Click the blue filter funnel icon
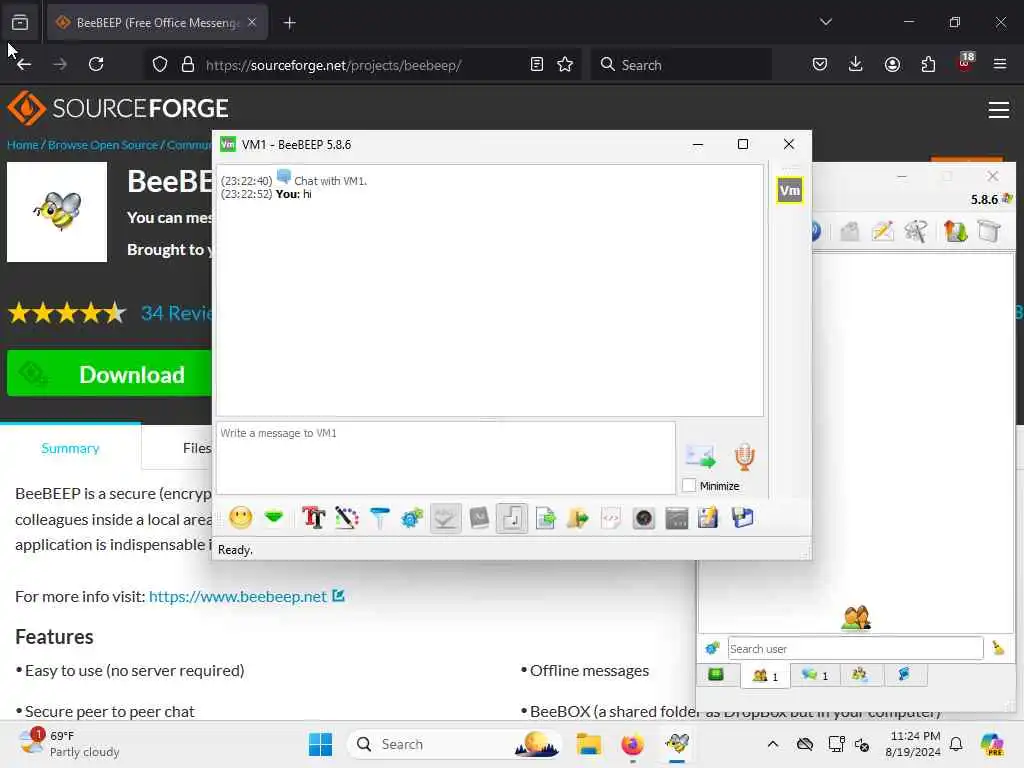This screenshot has width=1024, height=768. (379, 518)
